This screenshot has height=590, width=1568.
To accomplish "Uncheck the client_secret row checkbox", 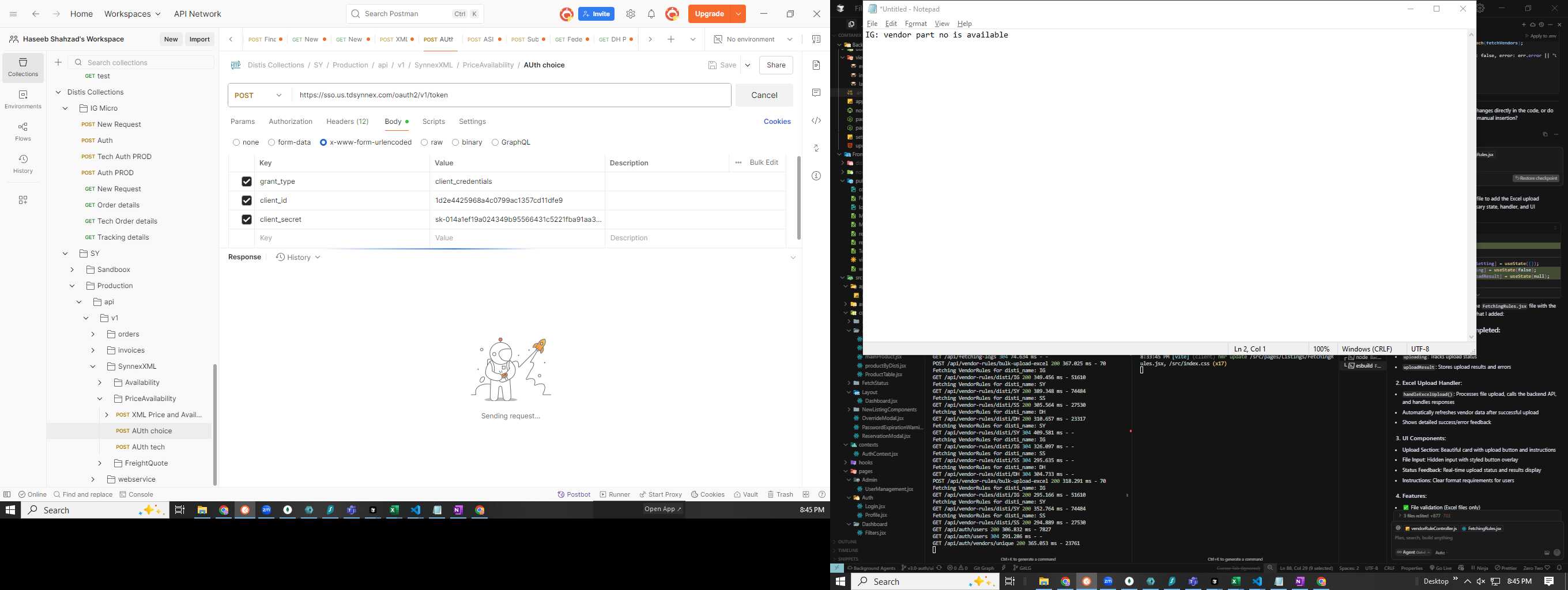I will coord(247,219).
